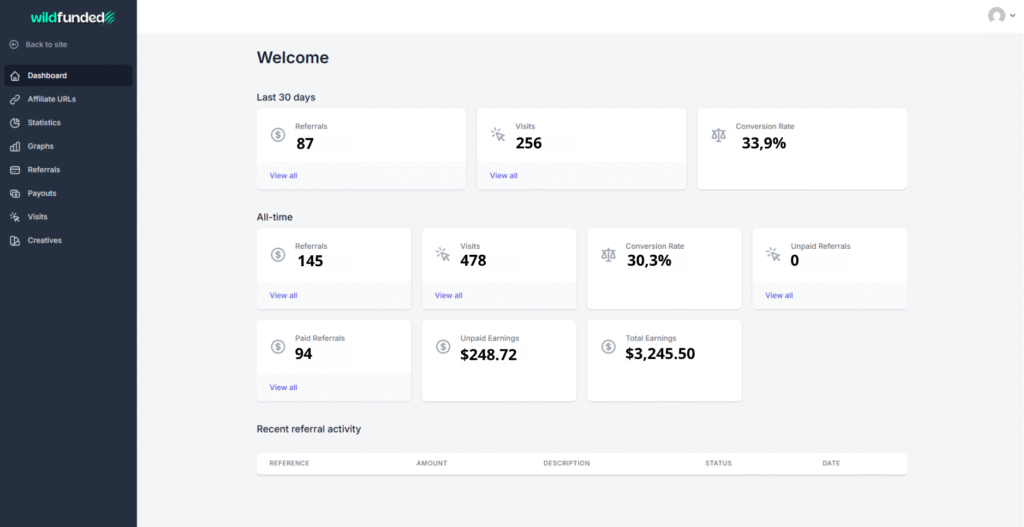View all under All-time Visits 478
1024x527 pixels.
448,296
